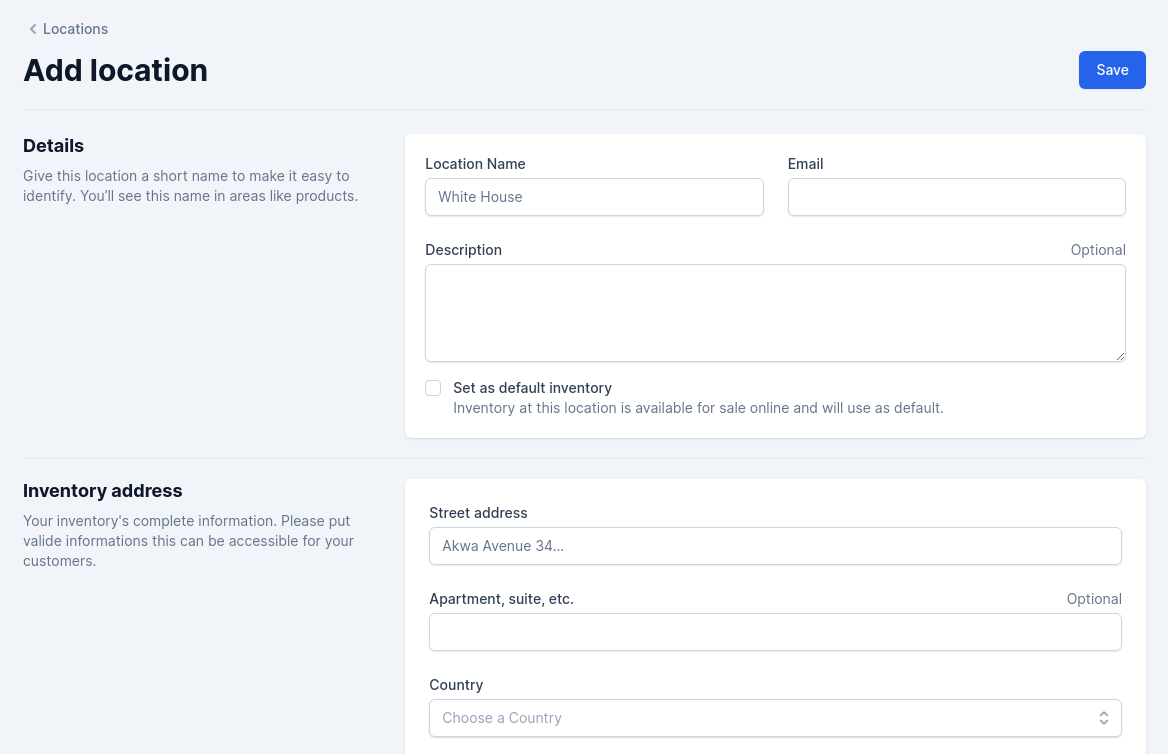Click the 'Email' field label
This screenshot has width=1168, height=754.
[805, 164]
